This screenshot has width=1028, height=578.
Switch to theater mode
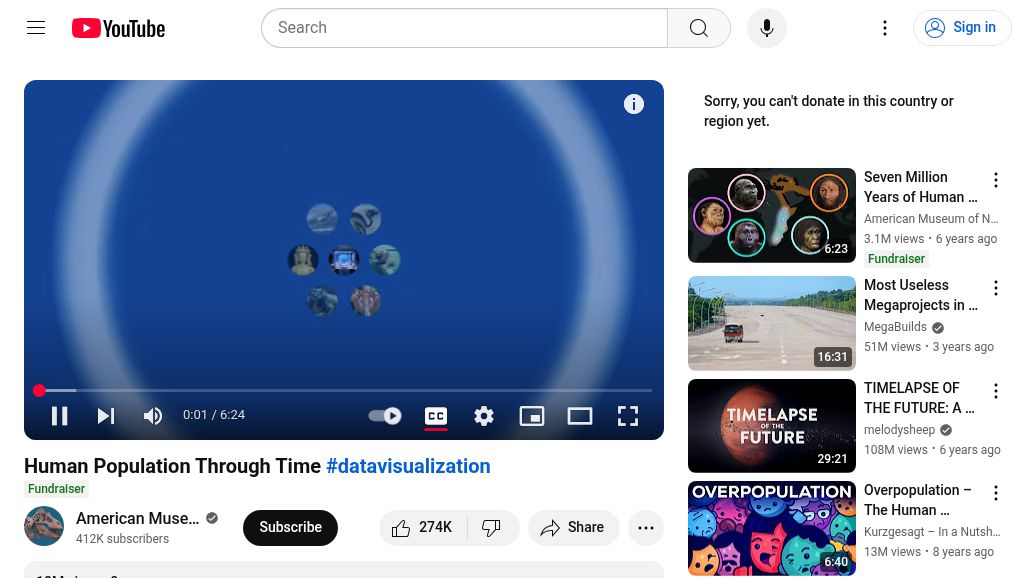(580, 415)
